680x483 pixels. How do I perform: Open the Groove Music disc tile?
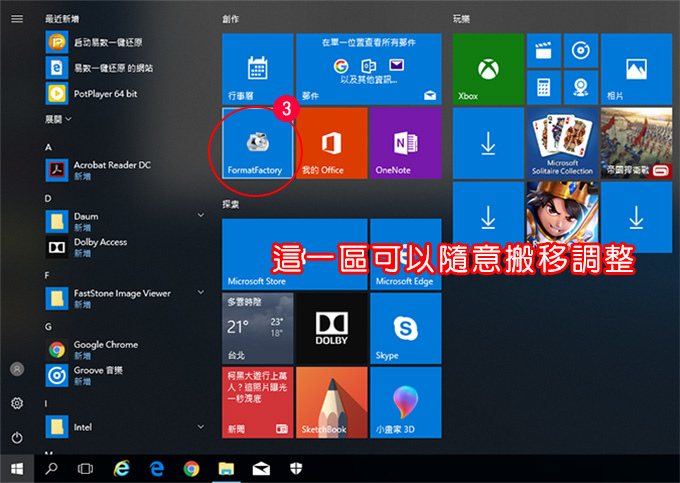(581, 51)
